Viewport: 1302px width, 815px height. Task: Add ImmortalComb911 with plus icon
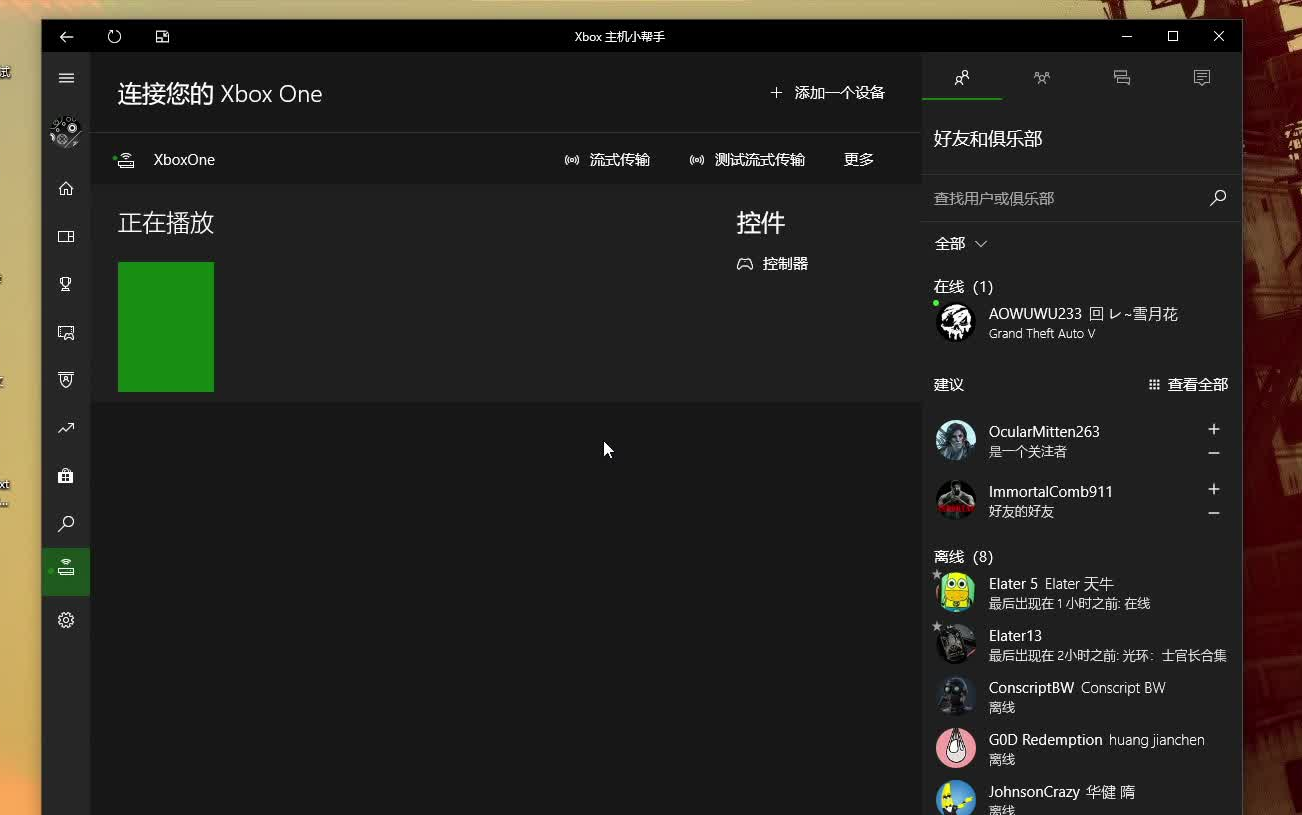click(1214, 490)
